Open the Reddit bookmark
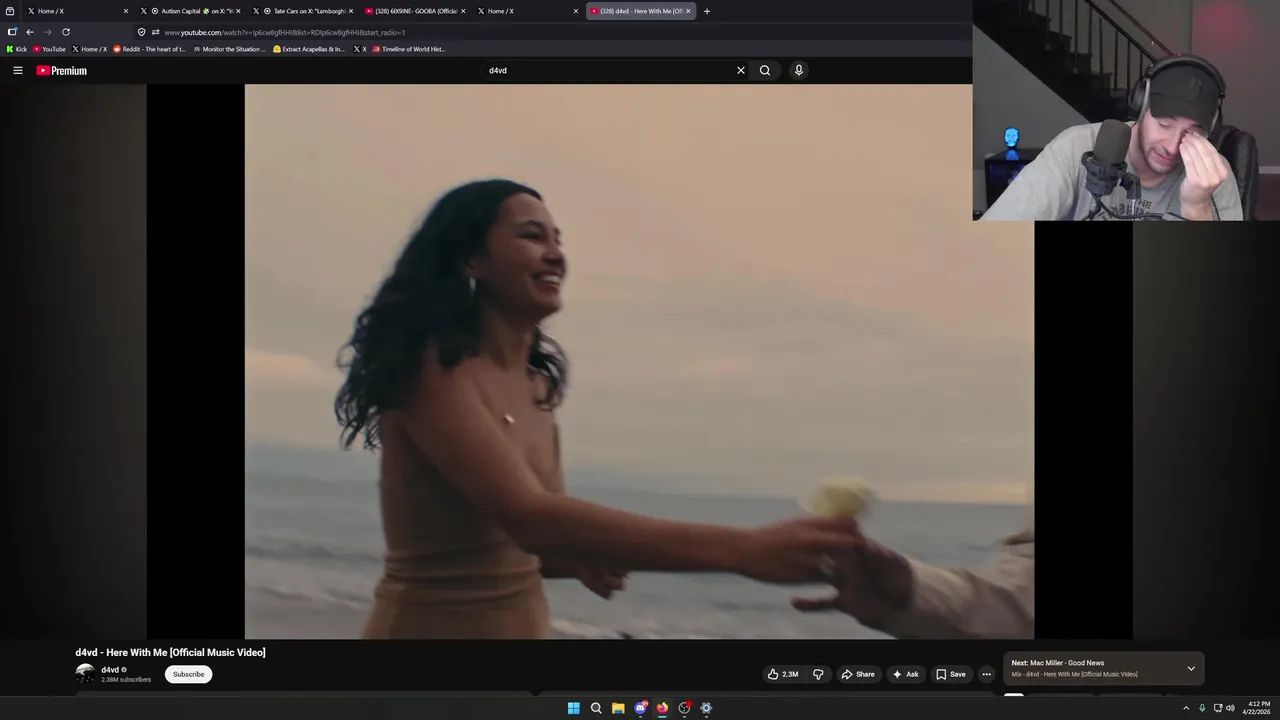This screenshot has width=1280, height=720. click(149, 49)
